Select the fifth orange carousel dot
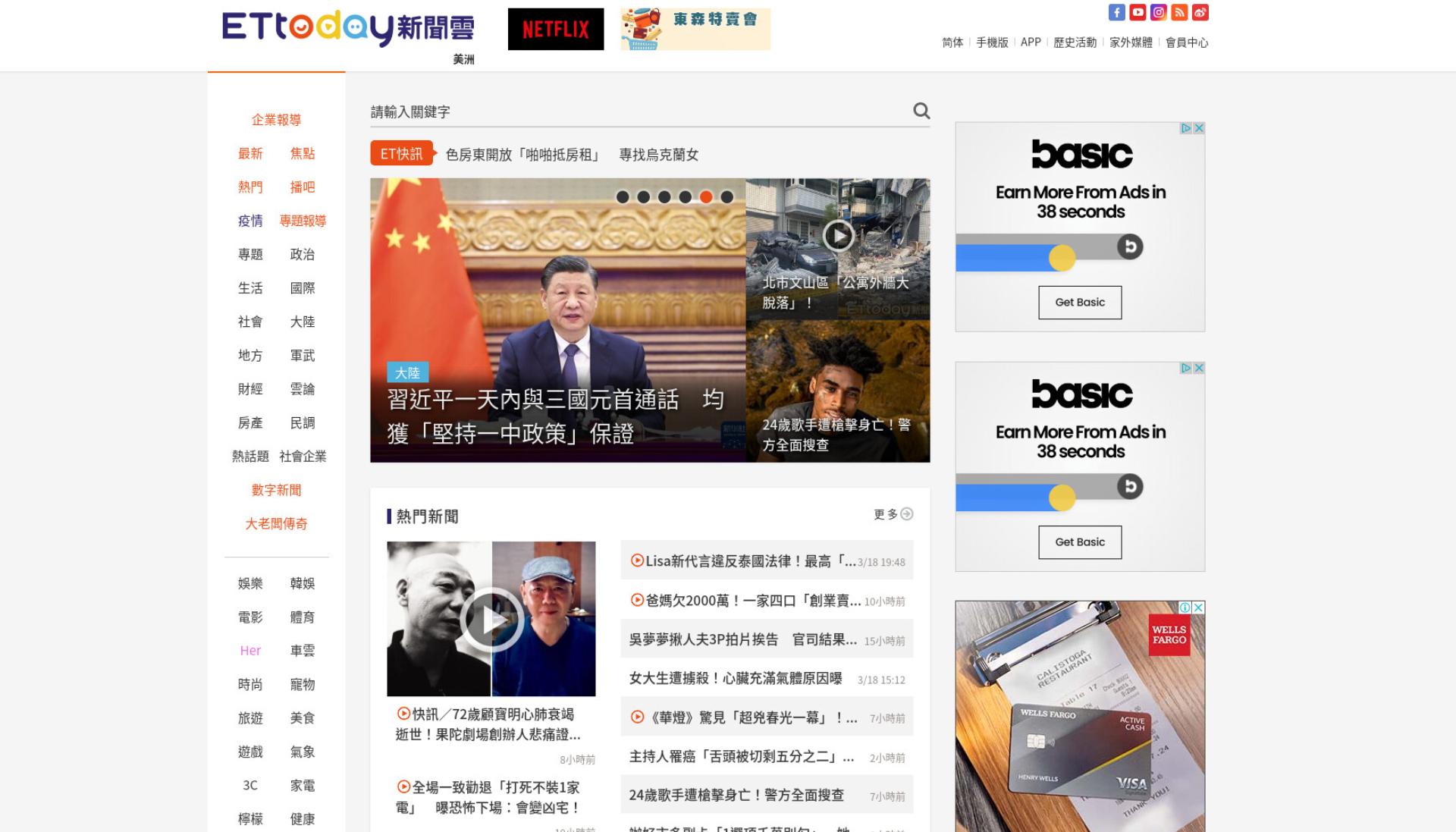1456x832 pixels. [706, 197]
